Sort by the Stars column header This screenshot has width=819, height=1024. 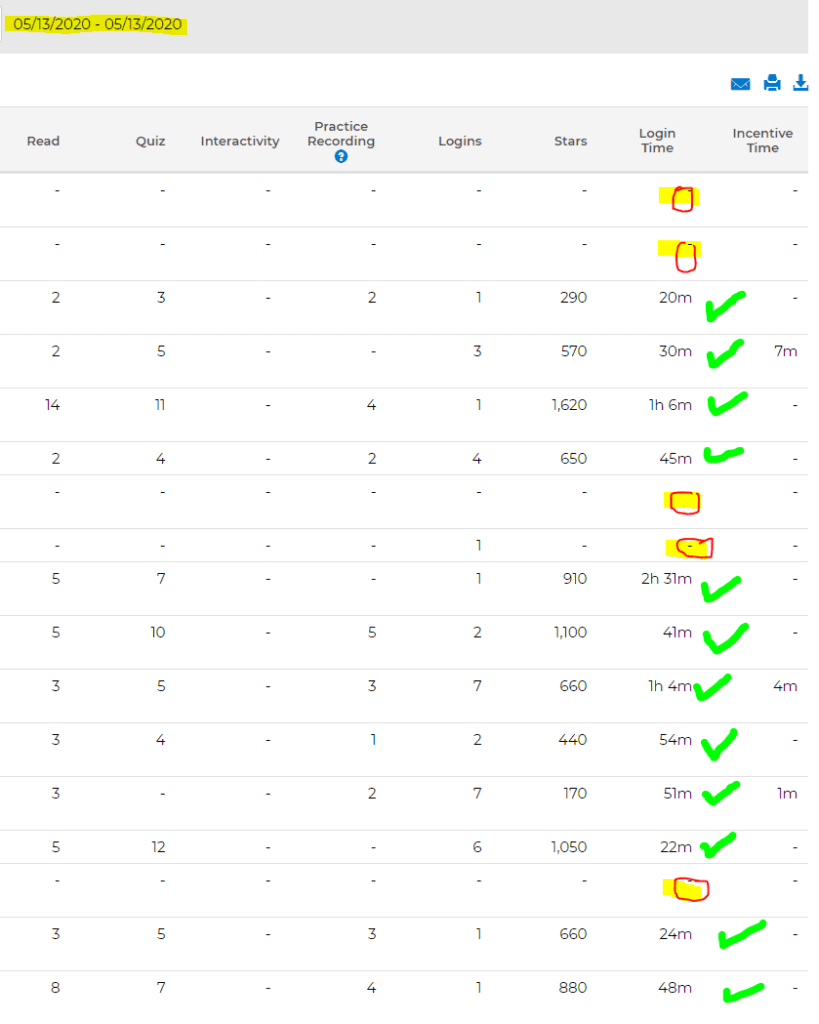click(x=570, y=141)
